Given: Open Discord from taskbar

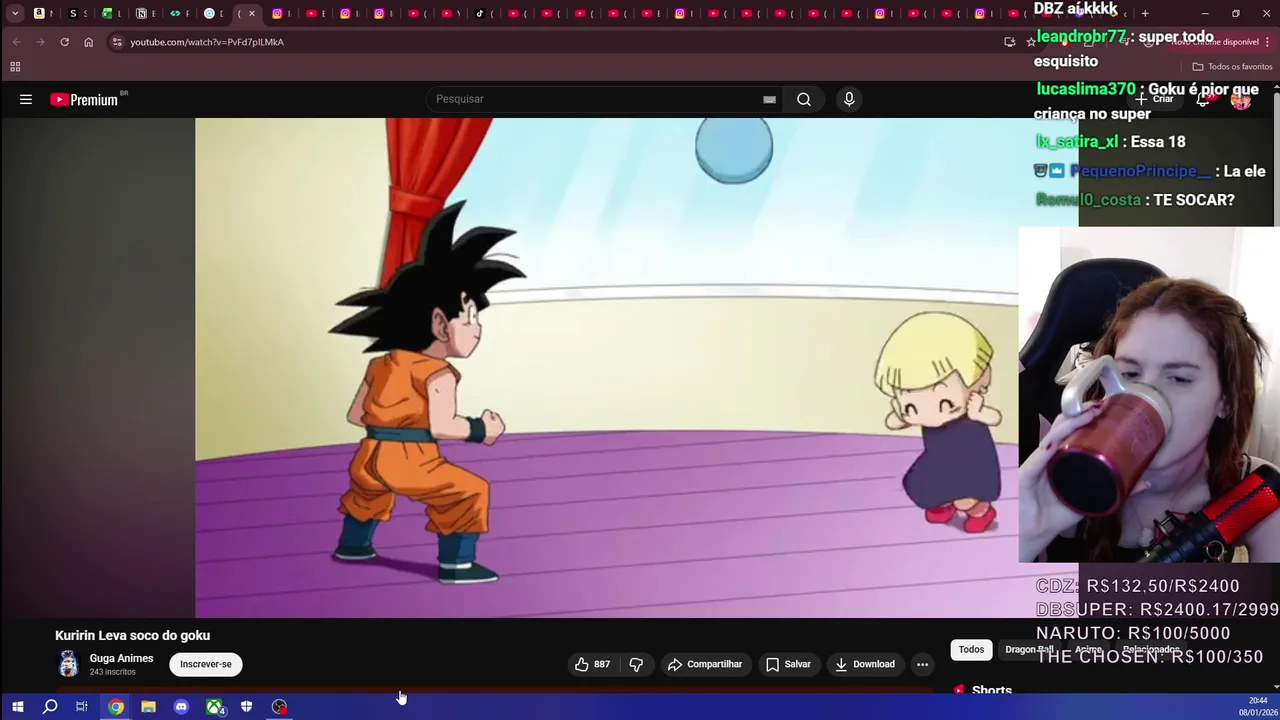Looking at the screenshot, I should point(181,707).
